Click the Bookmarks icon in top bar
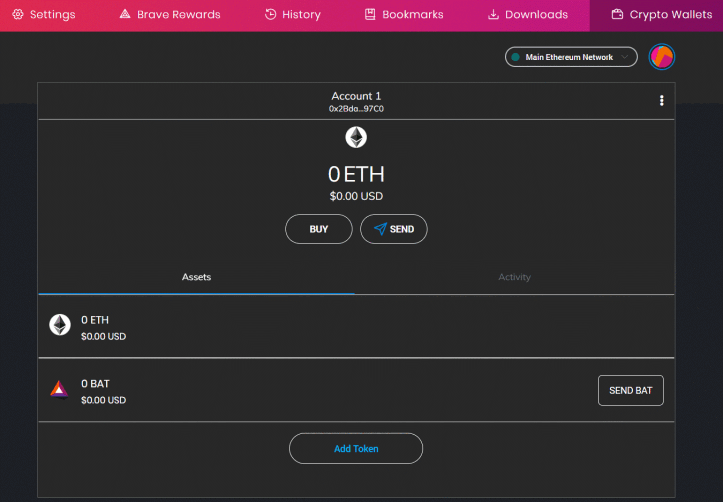The width and height of the screenshot is (723, 502). click(370, 14)
